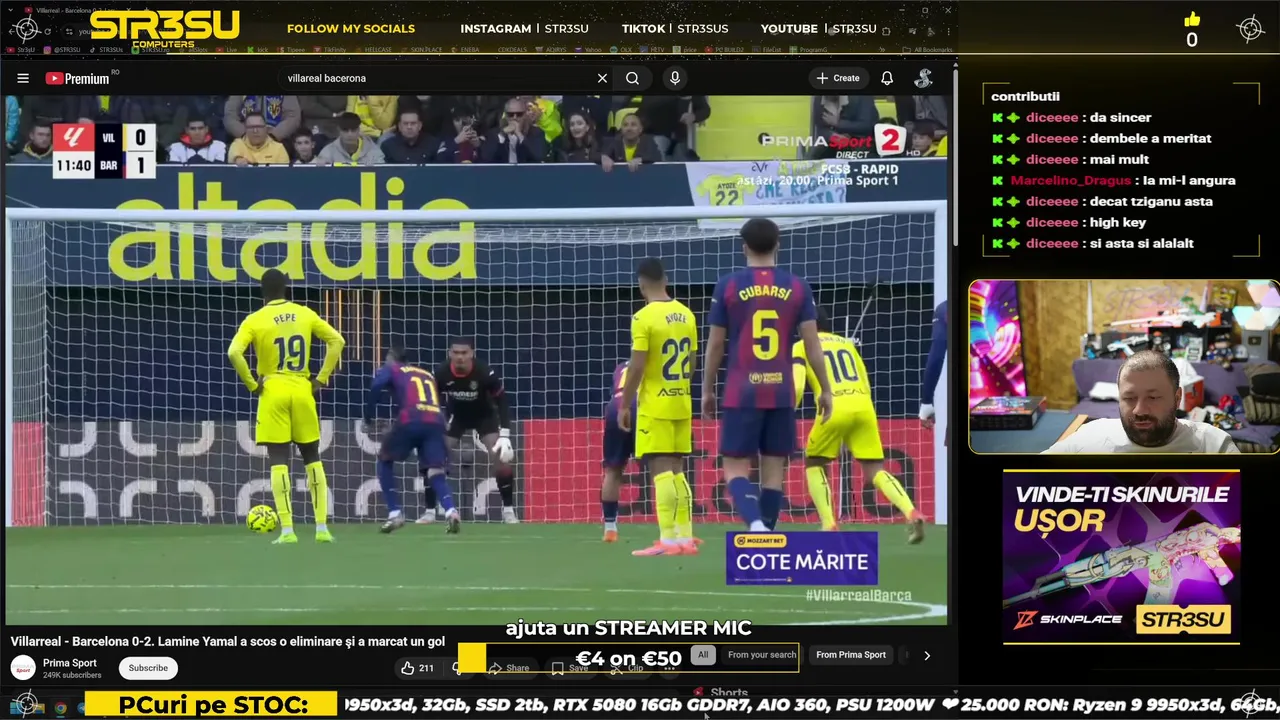Click the Share button below the video
Image resolution: width=1280 pixels, height=720 pixels.
(509, 668)
